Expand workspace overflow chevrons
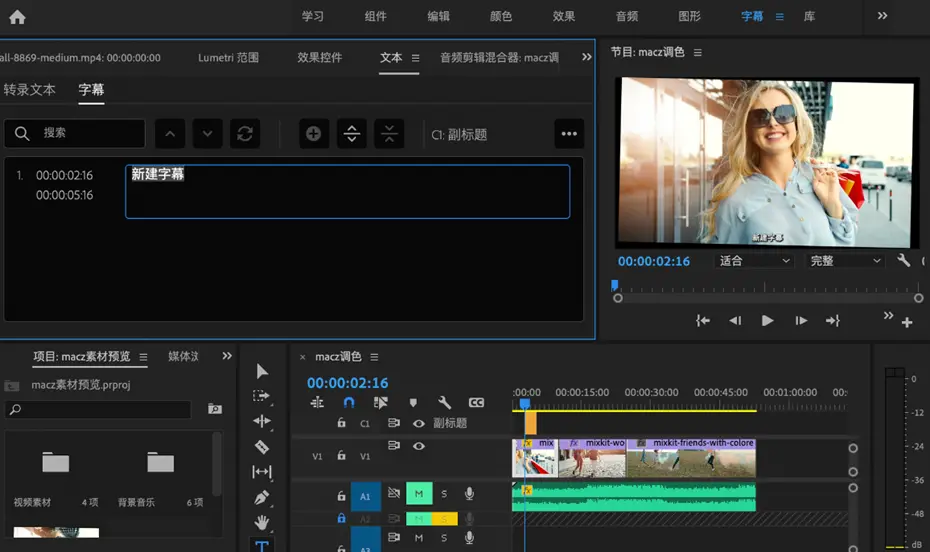930x552 pixels. click(x=883, y=16)
